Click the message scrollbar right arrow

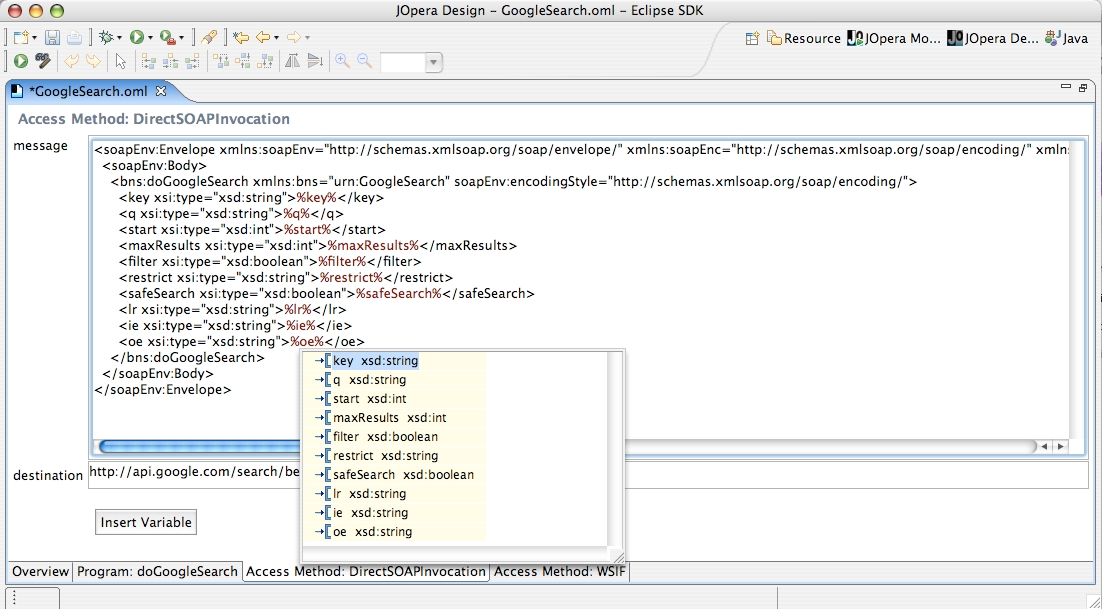point(1061,446)
